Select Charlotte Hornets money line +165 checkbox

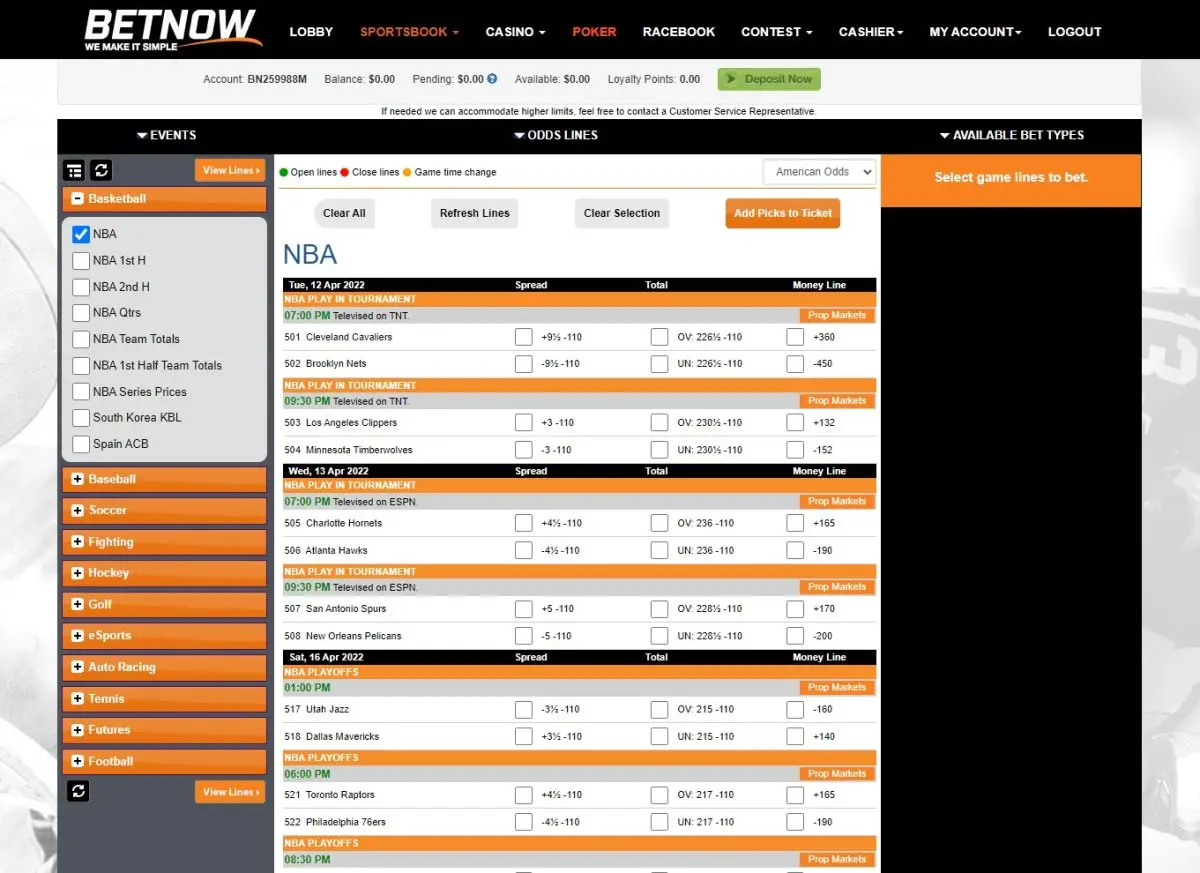(x=795, y=523)
